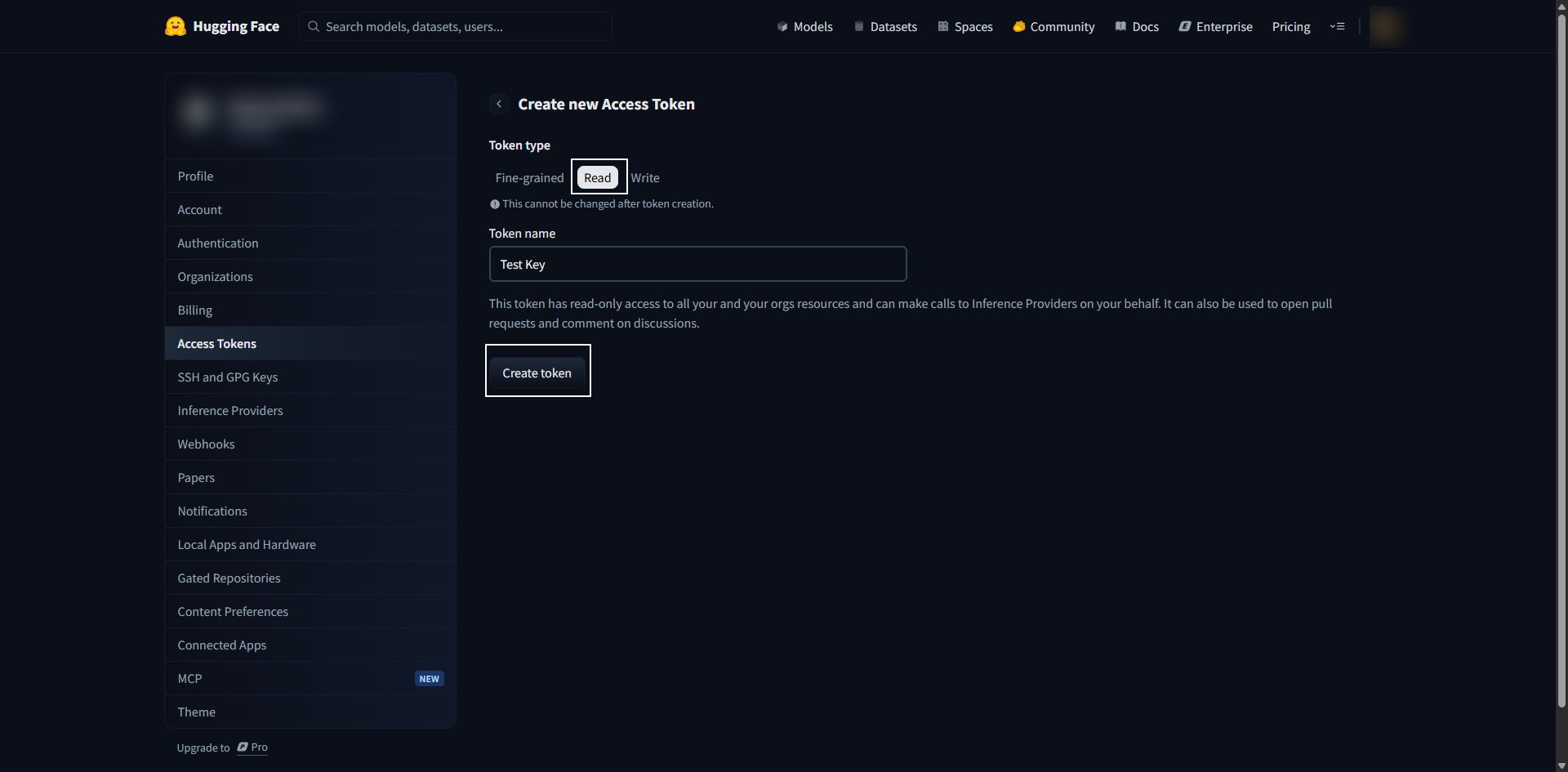Click the info icon under token type
The image size is (1568, 772).
coord(495,204)
